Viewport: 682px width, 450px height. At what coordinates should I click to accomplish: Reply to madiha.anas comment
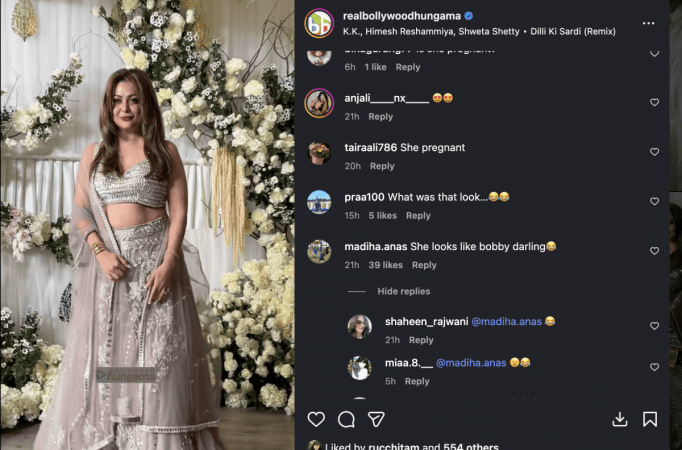pyautogui.click(x=424, y=265)
